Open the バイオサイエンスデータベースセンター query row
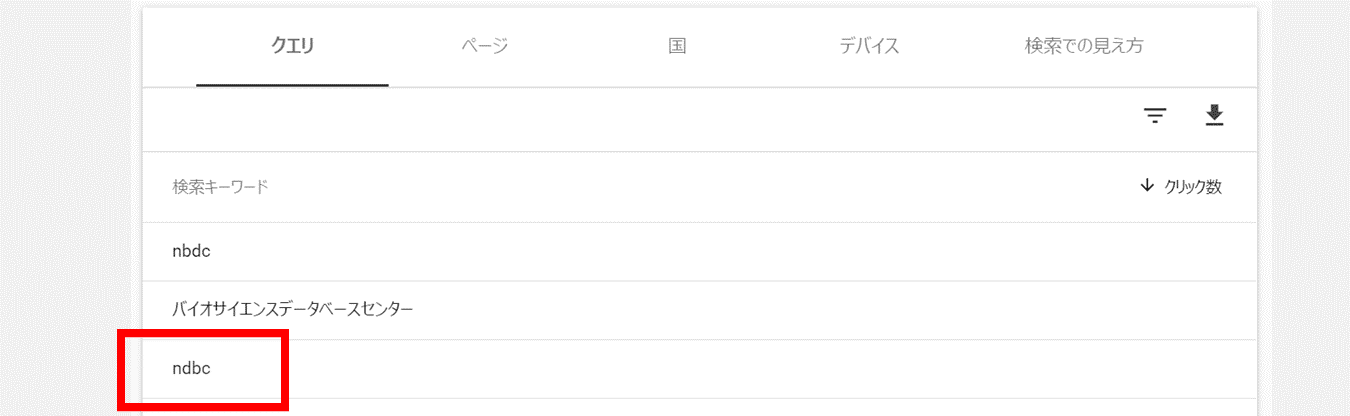The height and width of the screenshot is (416, 1350). click(x=292, y=310)
